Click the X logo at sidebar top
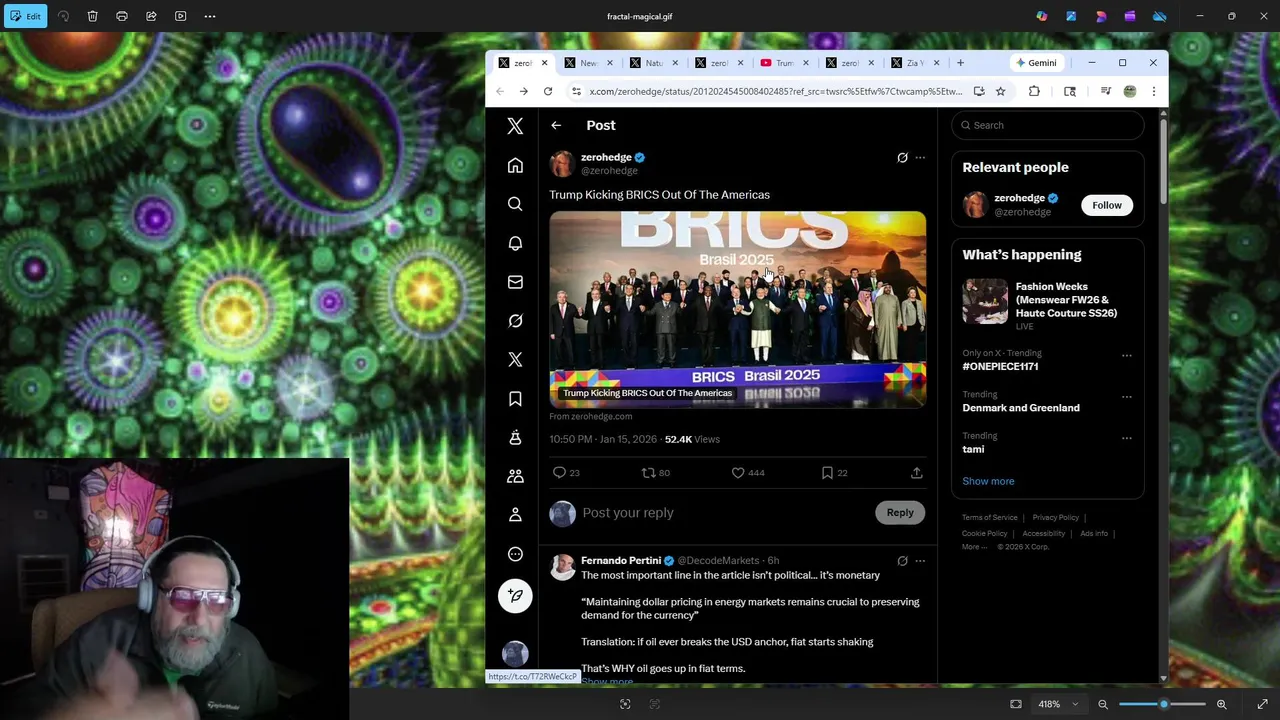 click(x=515, y=126)
